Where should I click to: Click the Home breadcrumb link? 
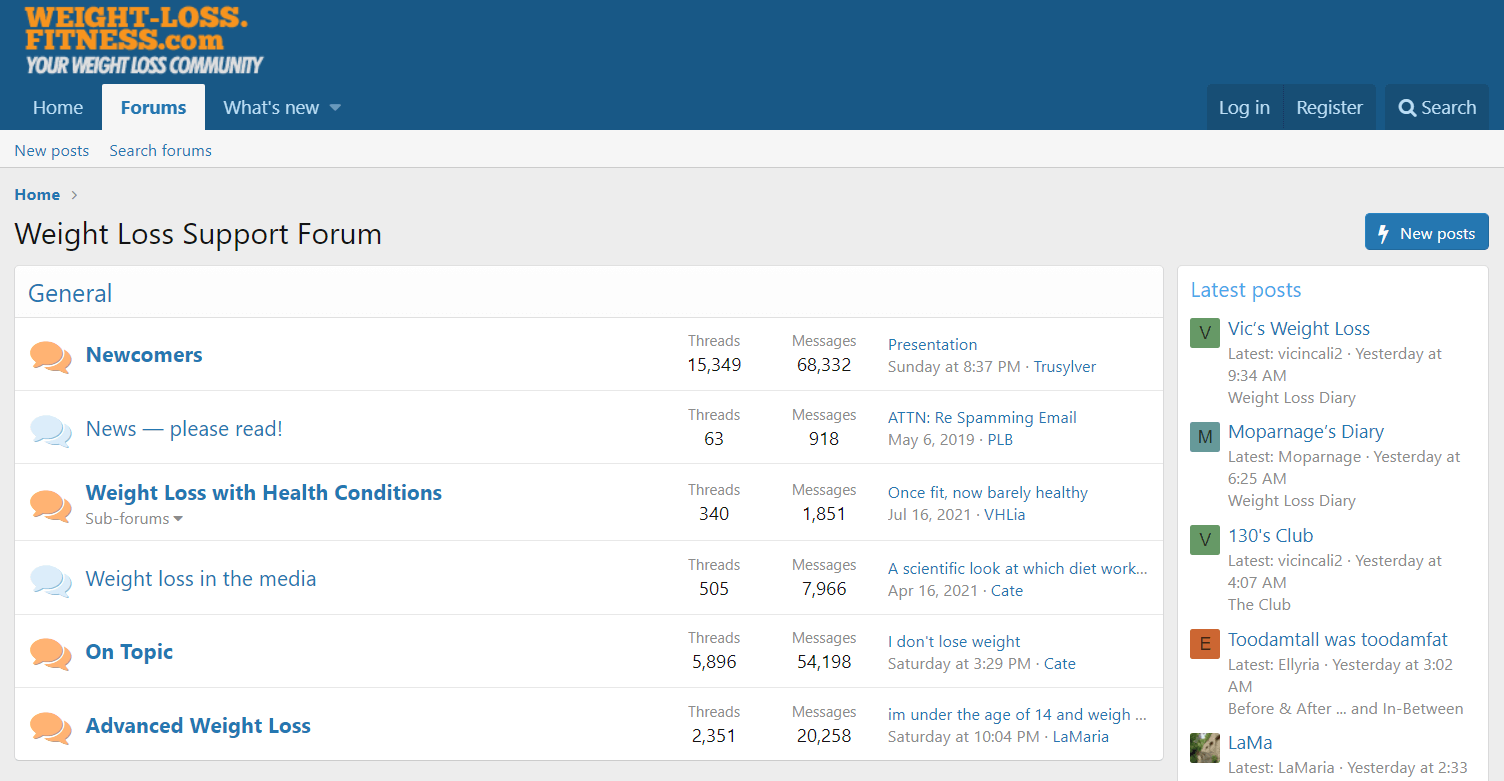coord(37,195)
